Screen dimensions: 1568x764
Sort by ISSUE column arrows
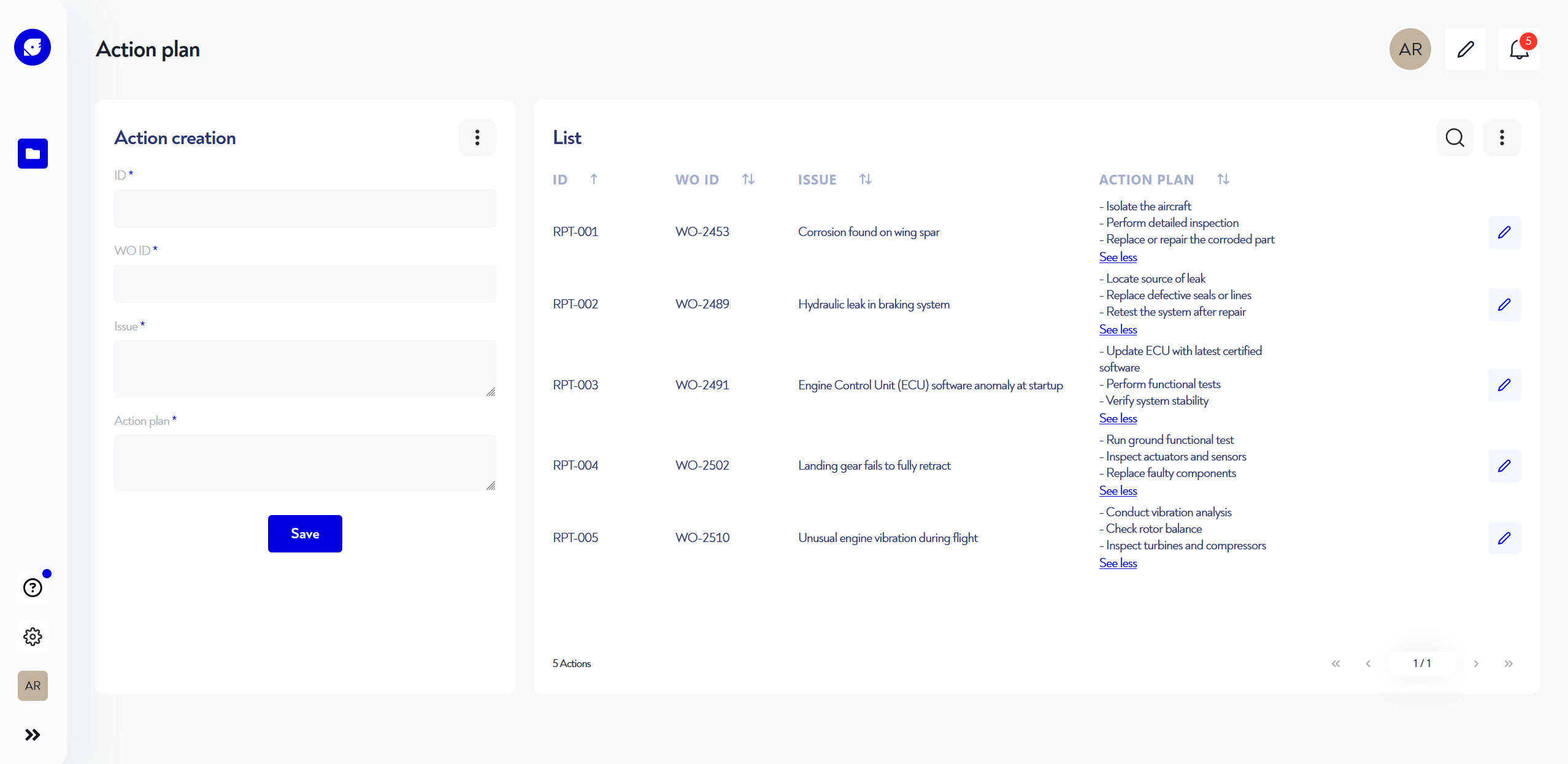point(866,179)
